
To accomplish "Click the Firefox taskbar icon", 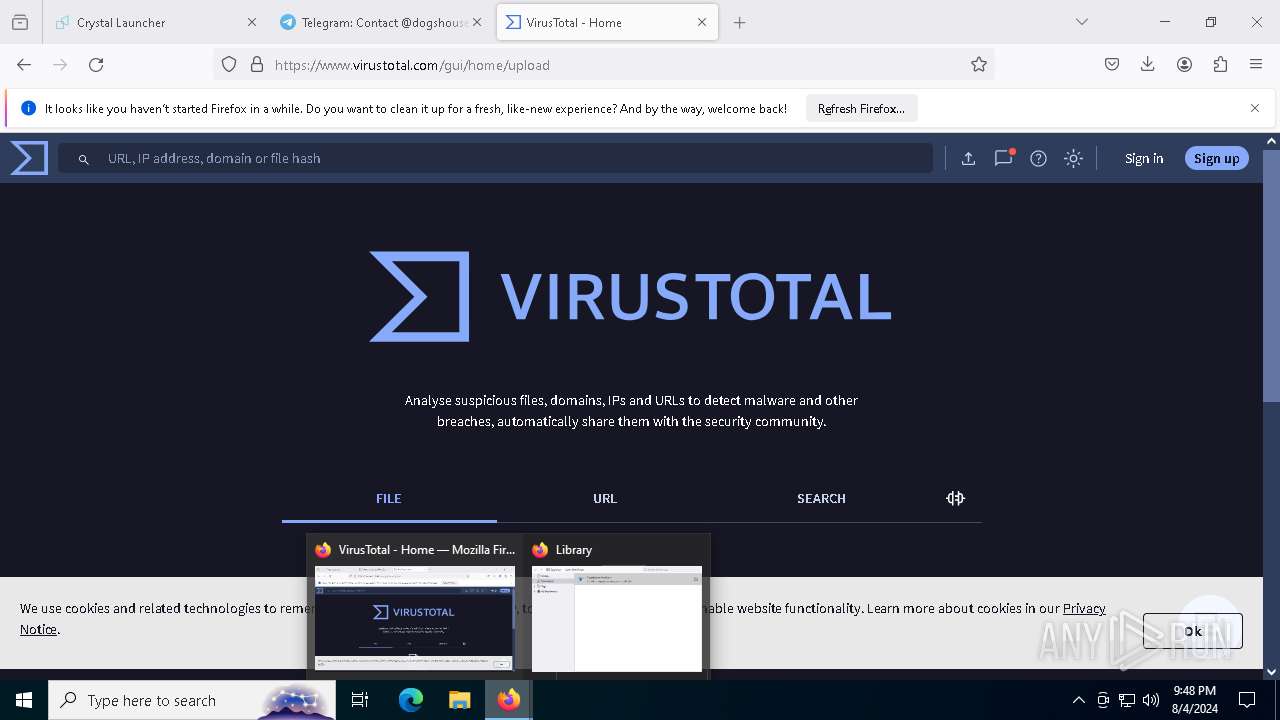I will [509, 700].
